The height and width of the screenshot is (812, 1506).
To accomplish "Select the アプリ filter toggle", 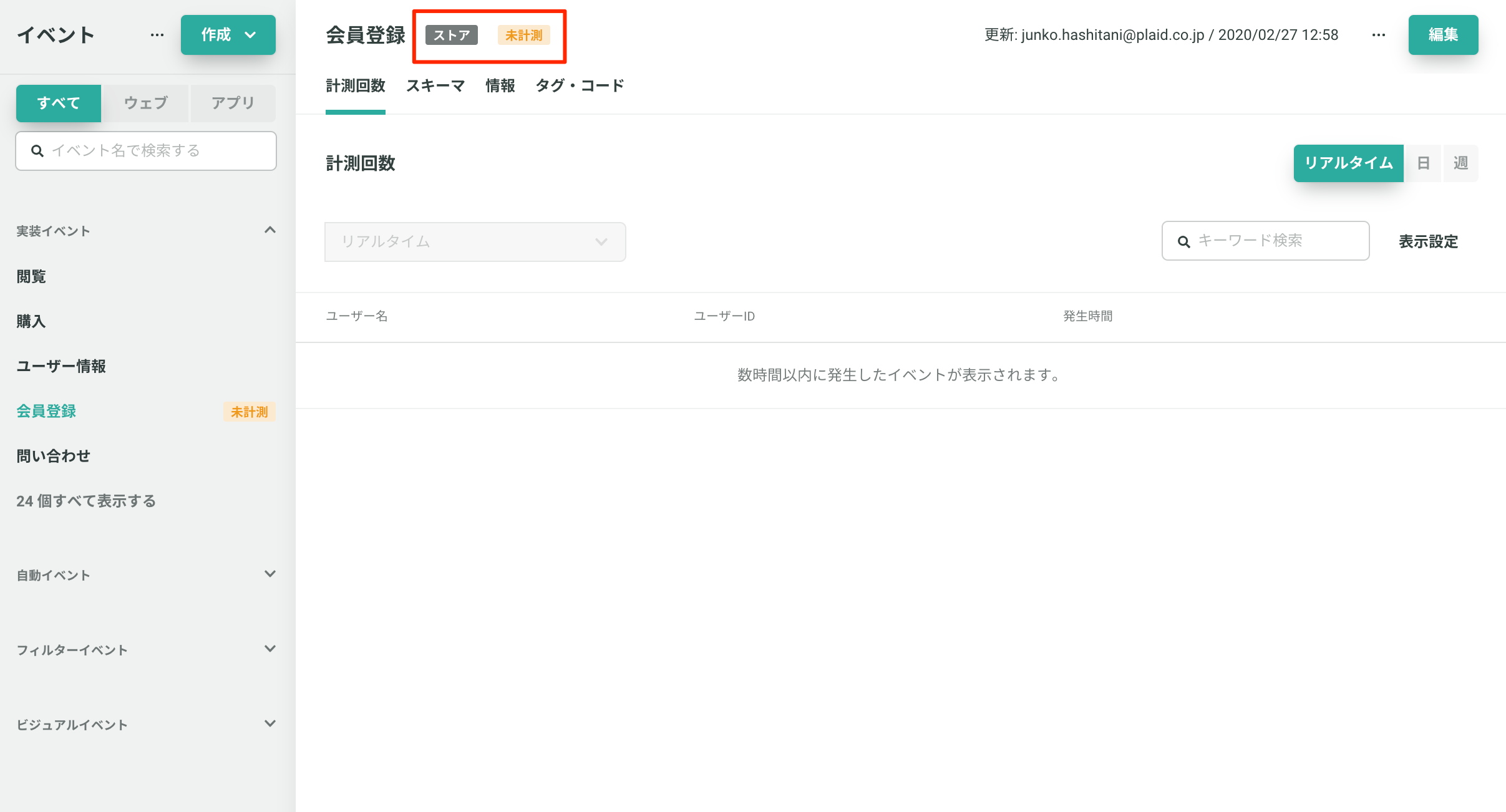I will tap(233, 103).
